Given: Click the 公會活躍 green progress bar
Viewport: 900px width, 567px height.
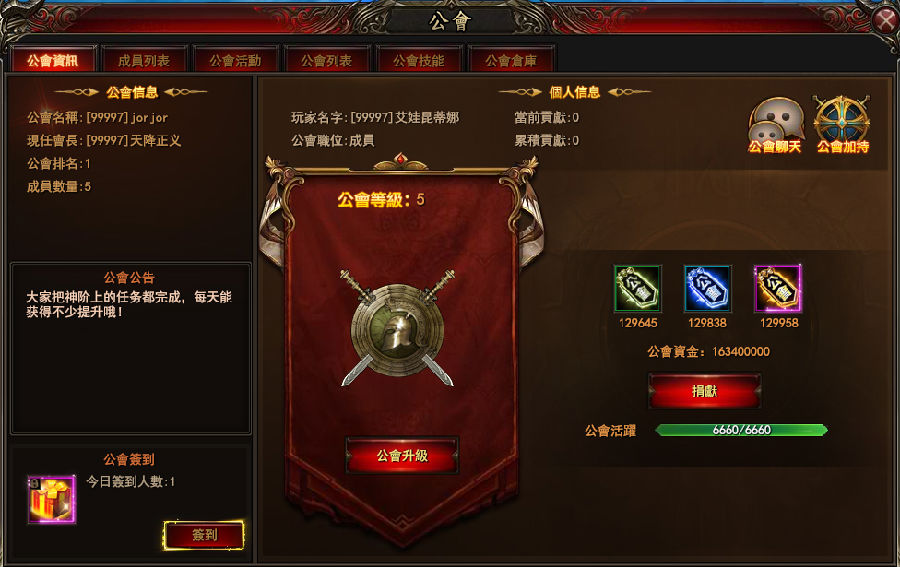Looking at the screenshot, I should tap(741, 430).
